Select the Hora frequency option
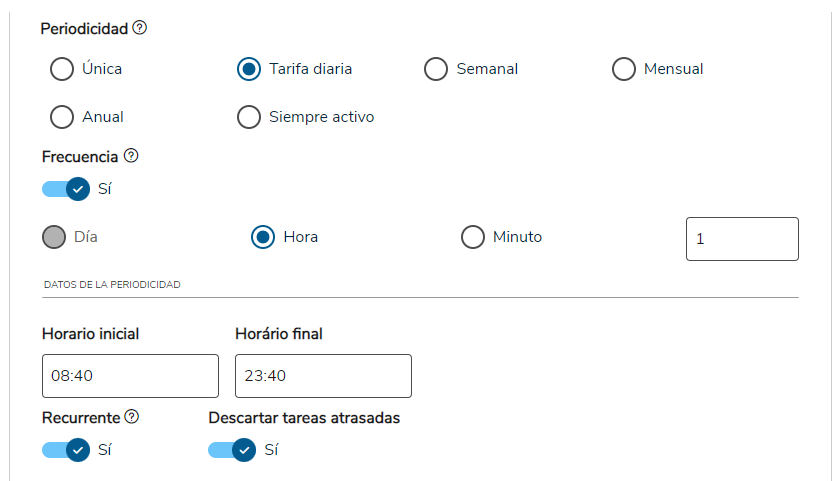Screen dimensions: 832x481 coord(263,237)
